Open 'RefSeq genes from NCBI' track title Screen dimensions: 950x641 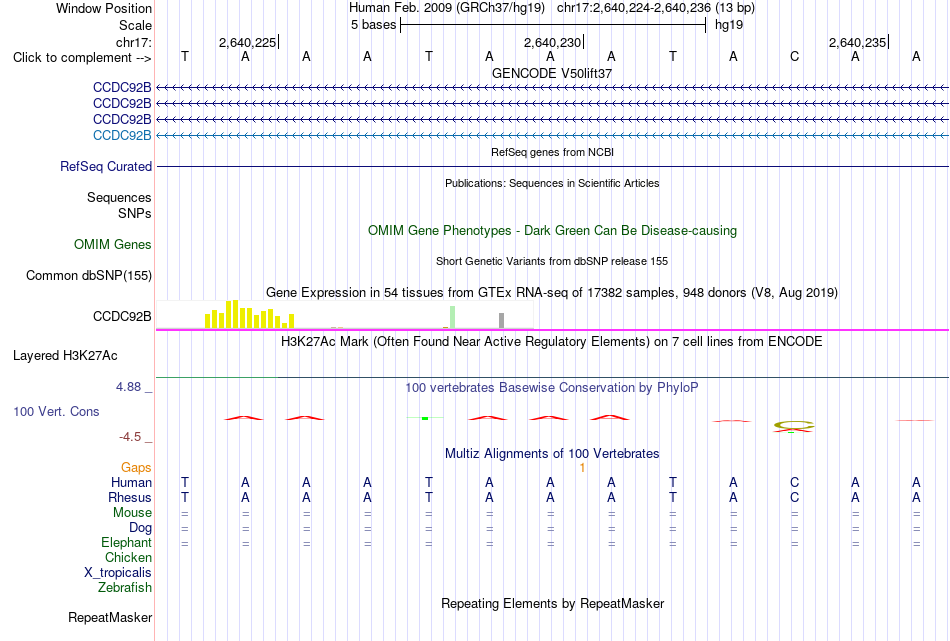[x=552, y=152]
